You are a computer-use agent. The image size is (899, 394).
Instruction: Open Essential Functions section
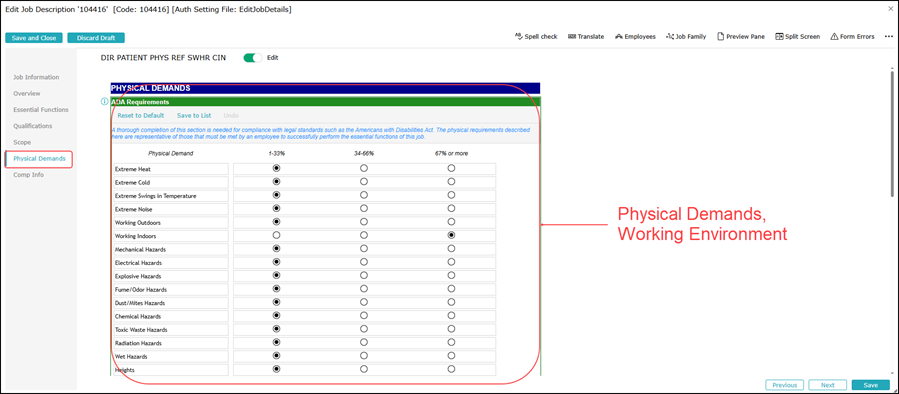[x=41, y=109]
